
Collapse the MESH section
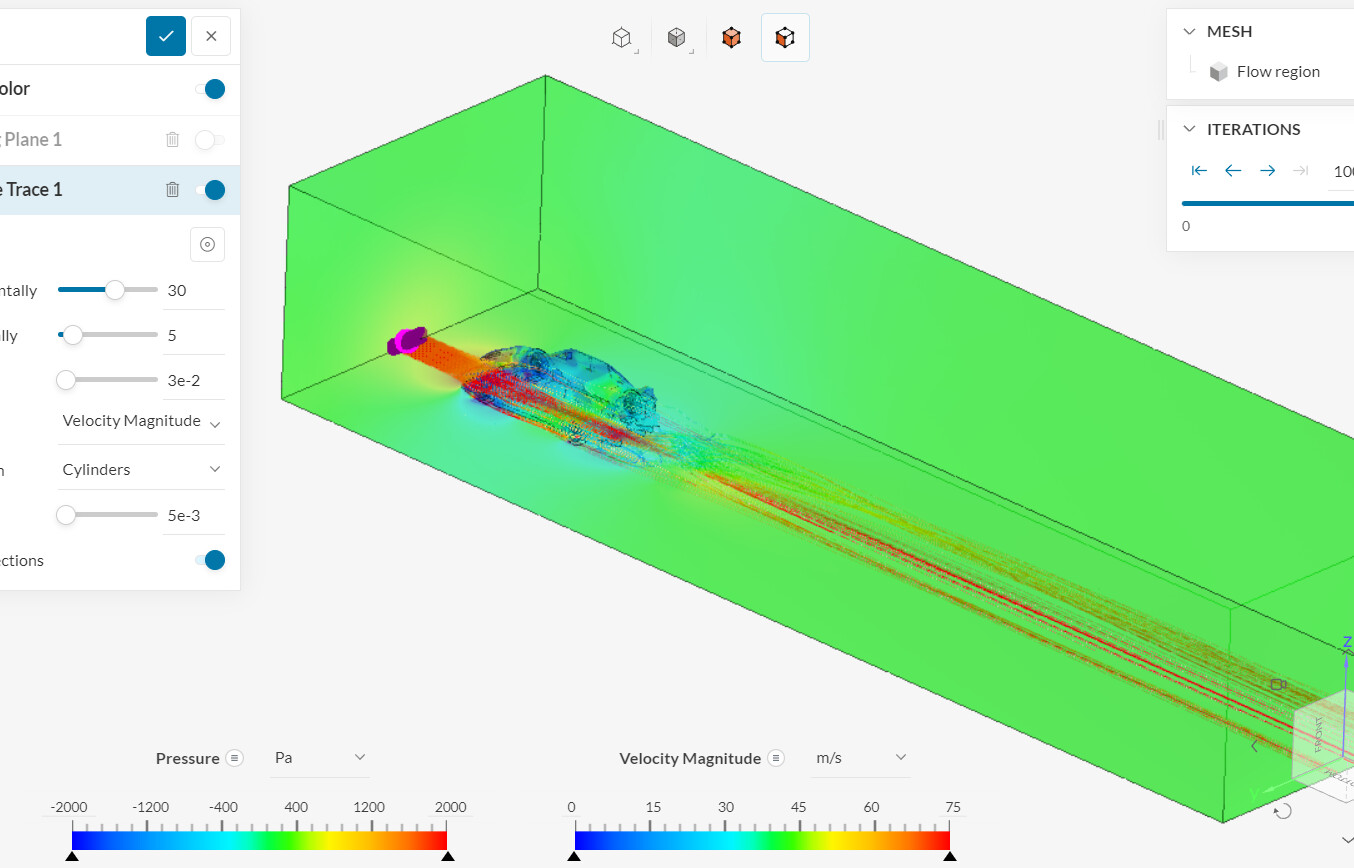pyautogui.click(x=1189, y=31)
